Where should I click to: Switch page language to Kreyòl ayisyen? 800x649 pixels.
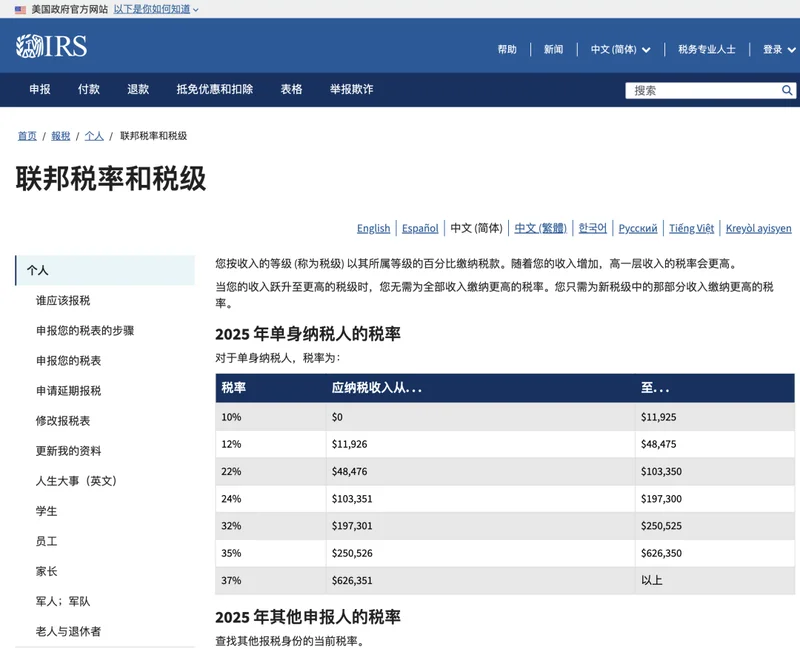pos(759,228)
